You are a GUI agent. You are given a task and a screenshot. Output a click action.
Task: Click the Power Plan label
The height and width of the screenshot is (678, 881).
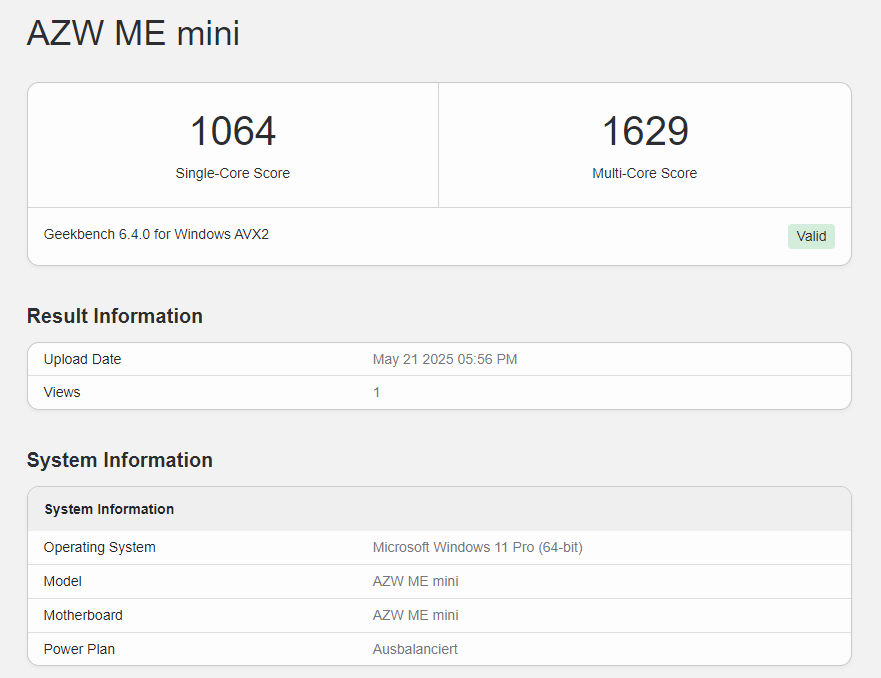(79, 649)
